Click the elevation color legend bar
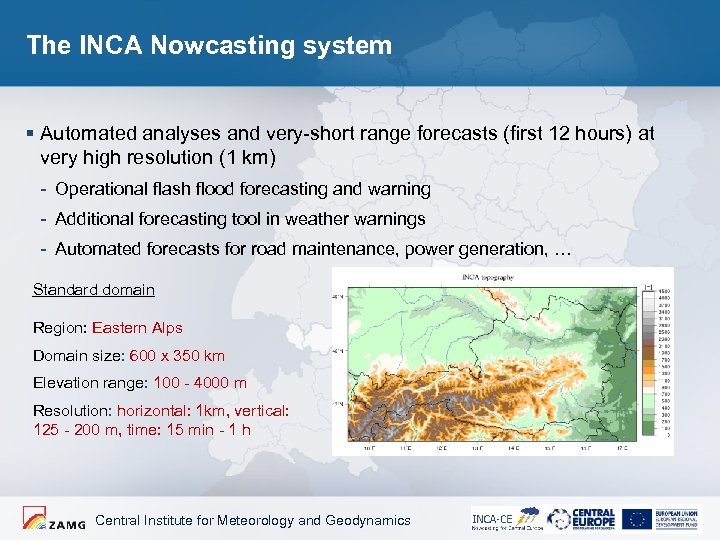The width and height of the screenshot is (720, 540). pyautogui.click(x=648, y=362)
